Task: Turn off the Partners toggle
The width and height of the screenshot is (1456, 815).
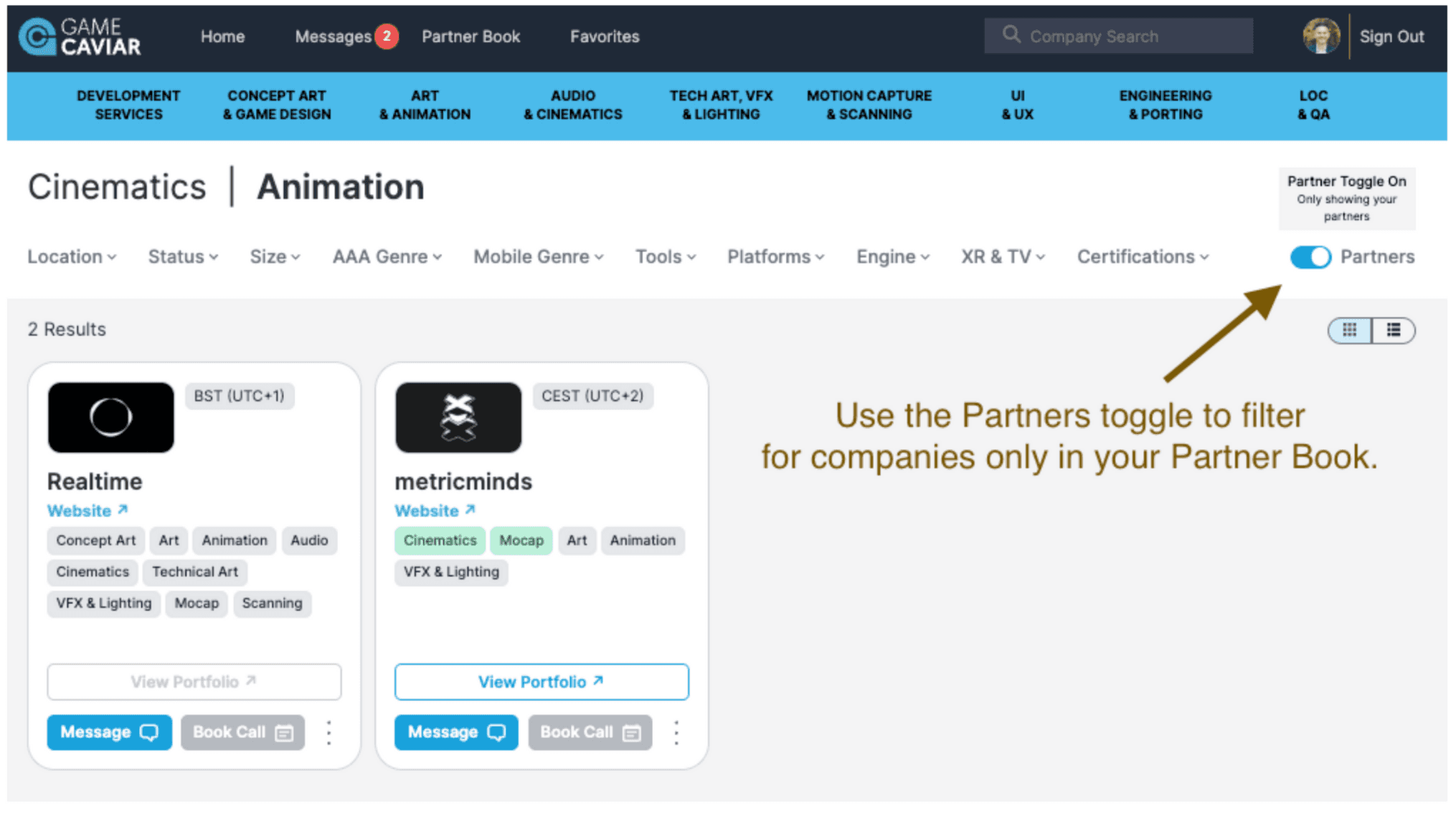Action: click(1310, 257)
